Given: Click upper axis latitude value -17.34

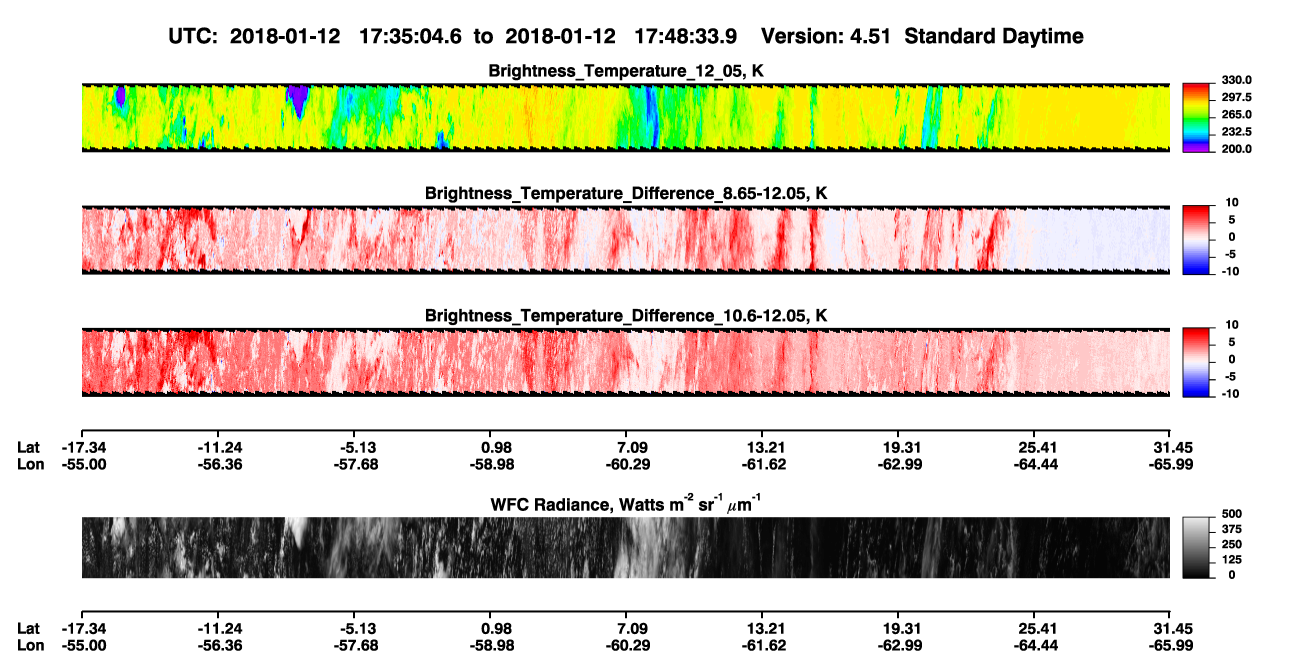Looking at the screenshot, I should (x=84, y=447).
